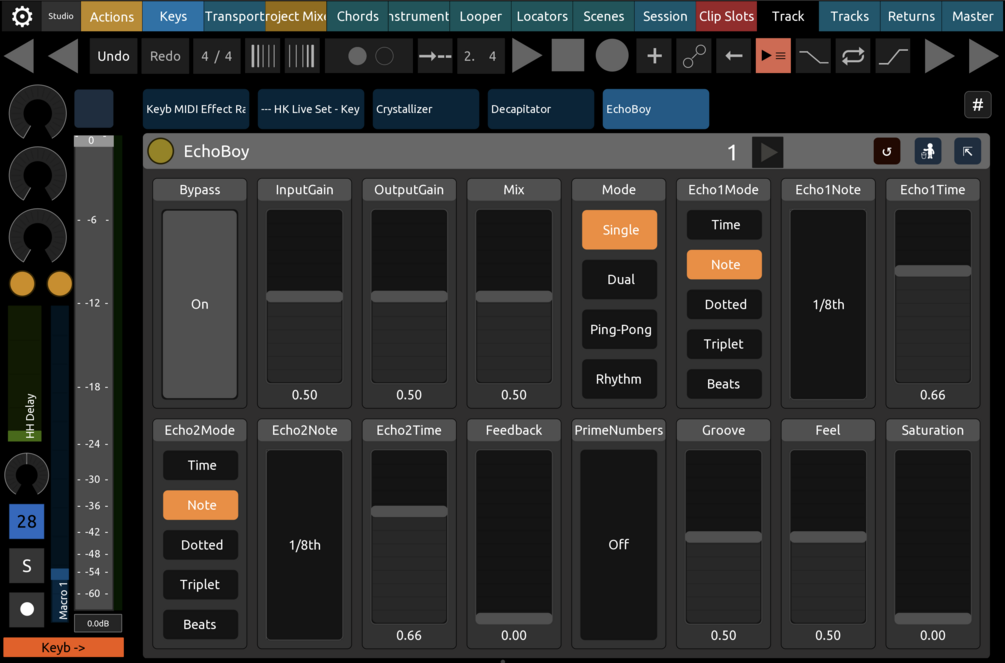Click the plus icon in the toolbar
The image size is (1005, 663).
654,56
